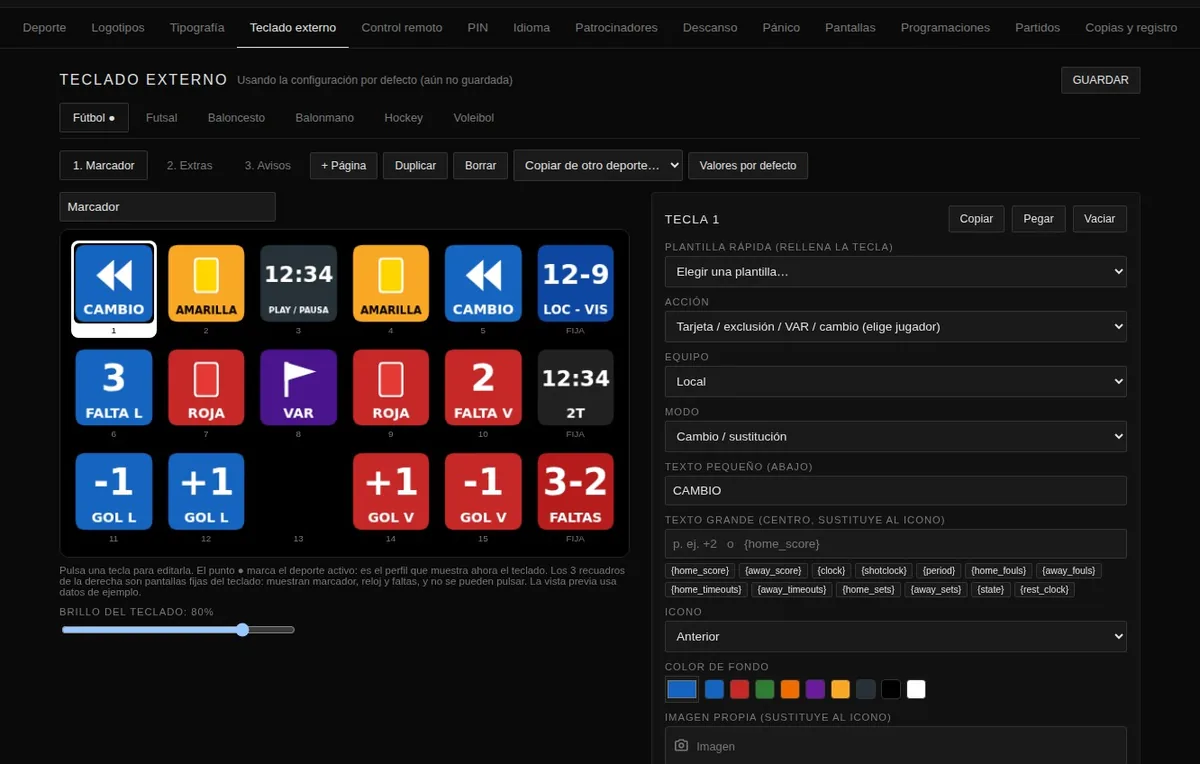1200x764 pixels.
Task: Open the Copiar de otro deporte dropdown
Action: pos(598,165)
